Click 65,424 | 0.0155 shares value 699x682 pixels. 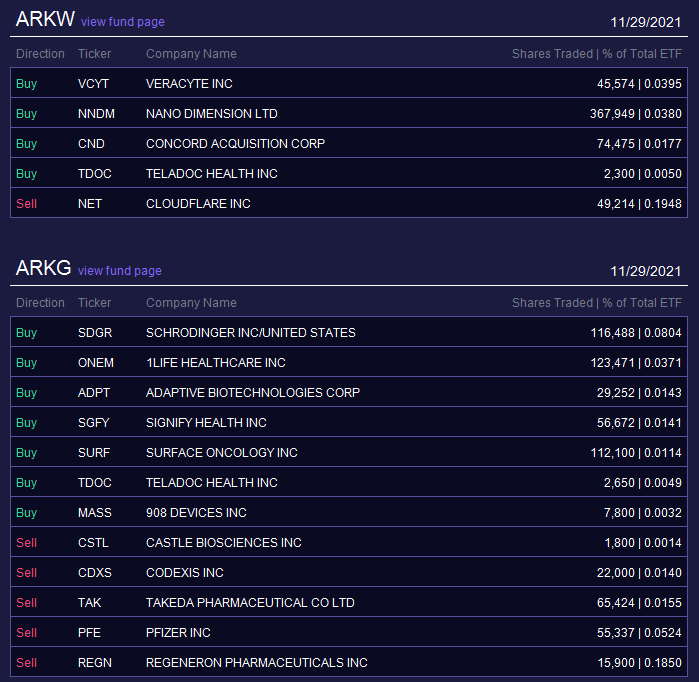point(639,603)
